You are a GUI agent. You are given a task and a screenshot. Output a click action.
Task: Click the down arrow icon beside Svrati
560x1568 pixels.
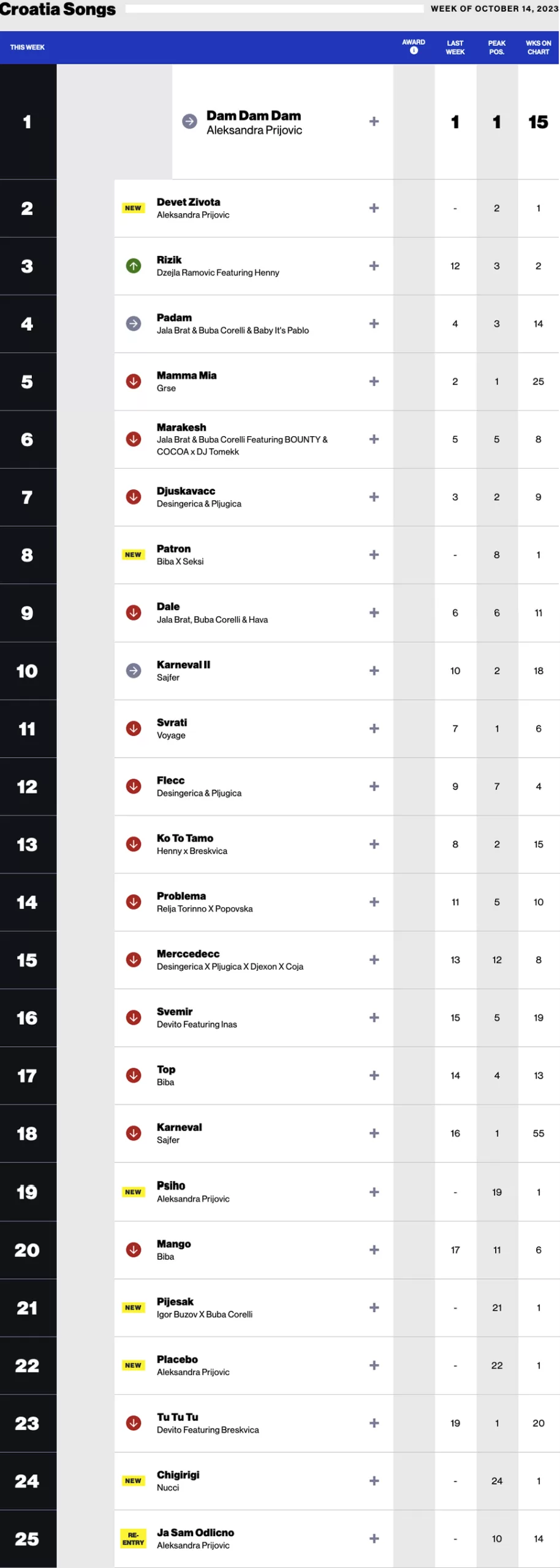134,728
